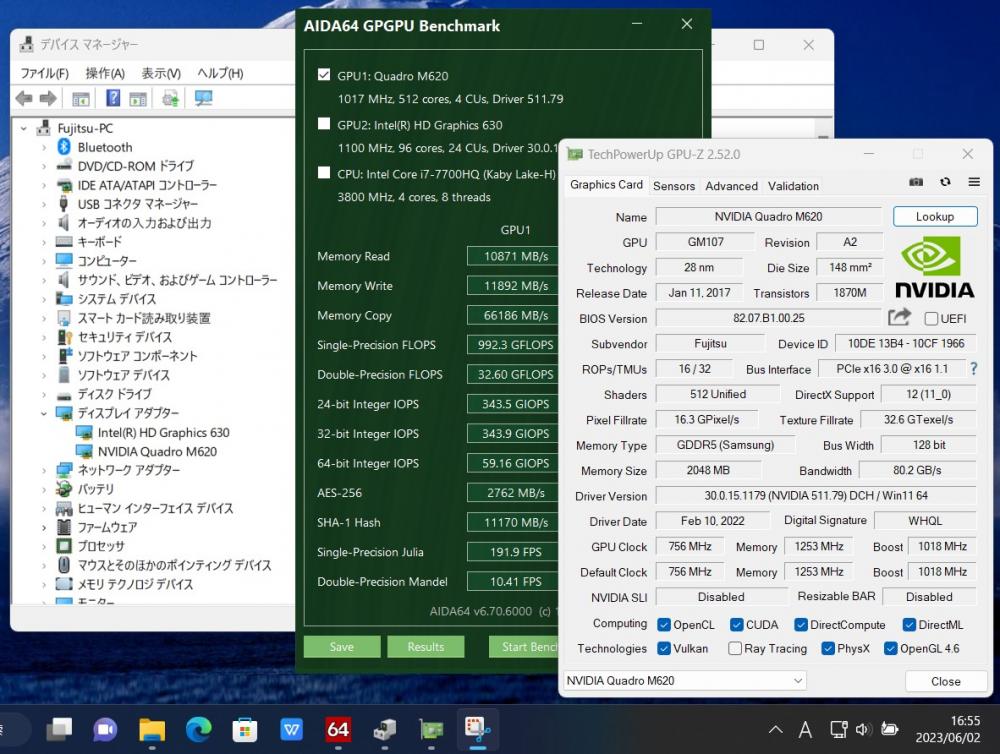This screenshot has width=1000, height=754.
Task: Expand the プロセッサ node
Action: (x=44, y=547)
